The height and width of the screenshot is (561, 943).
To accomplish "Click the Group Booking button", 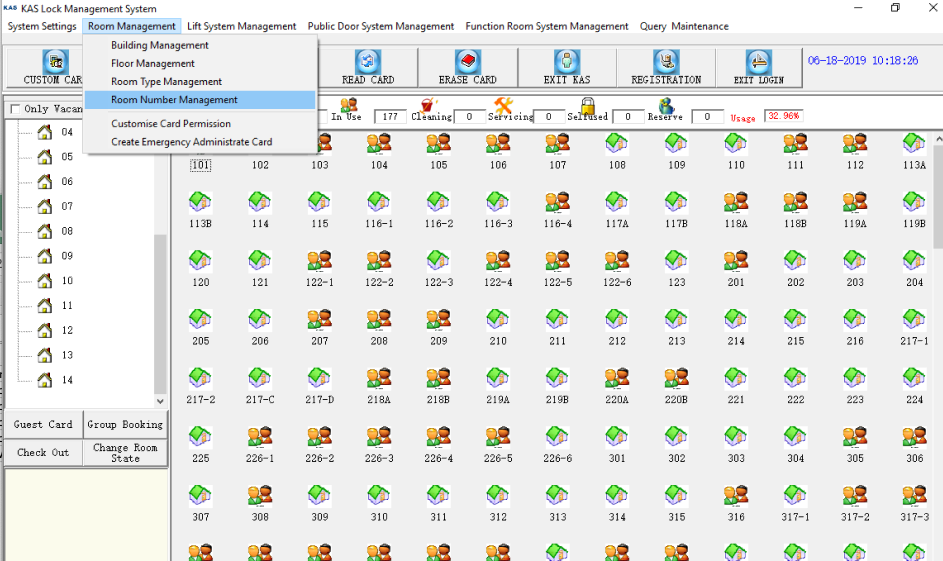I will pyautogui.click(x=125, y=425).
